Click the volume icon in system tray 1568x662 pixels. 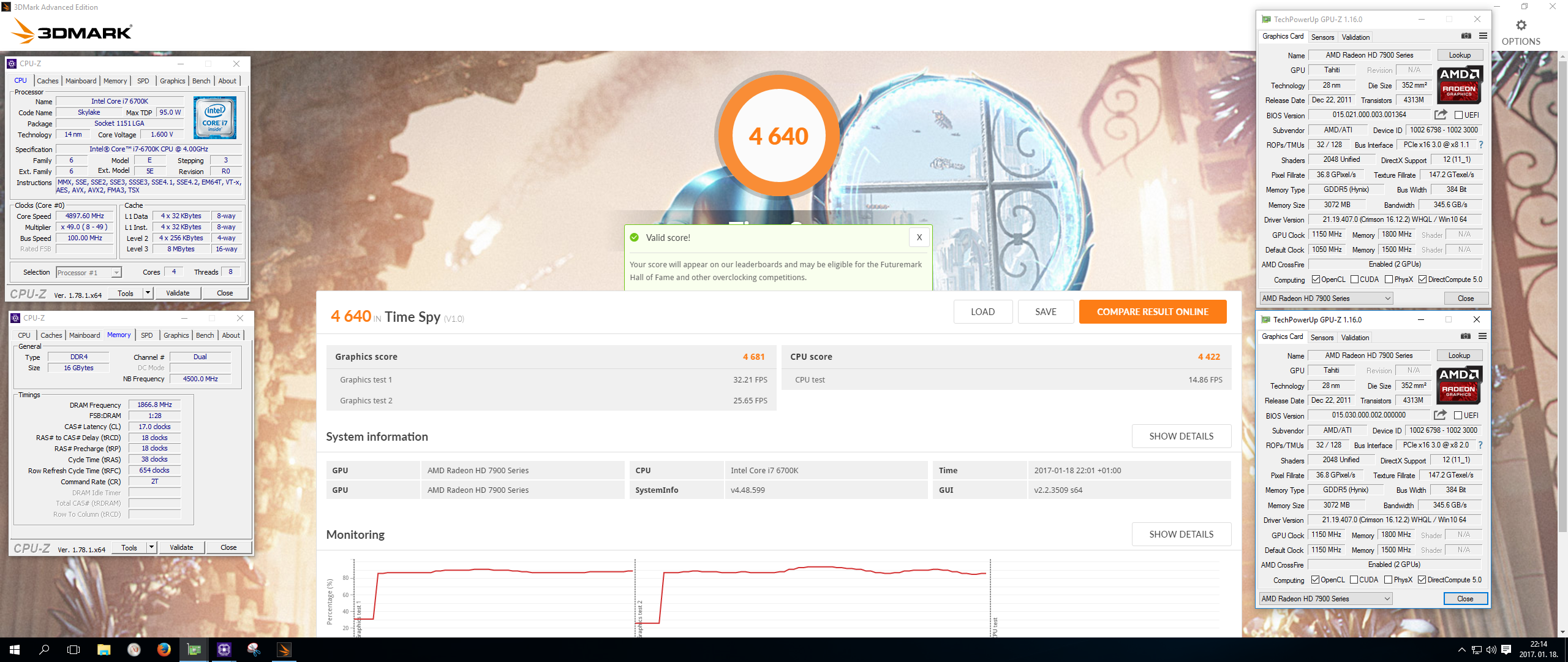point(1491,650)
